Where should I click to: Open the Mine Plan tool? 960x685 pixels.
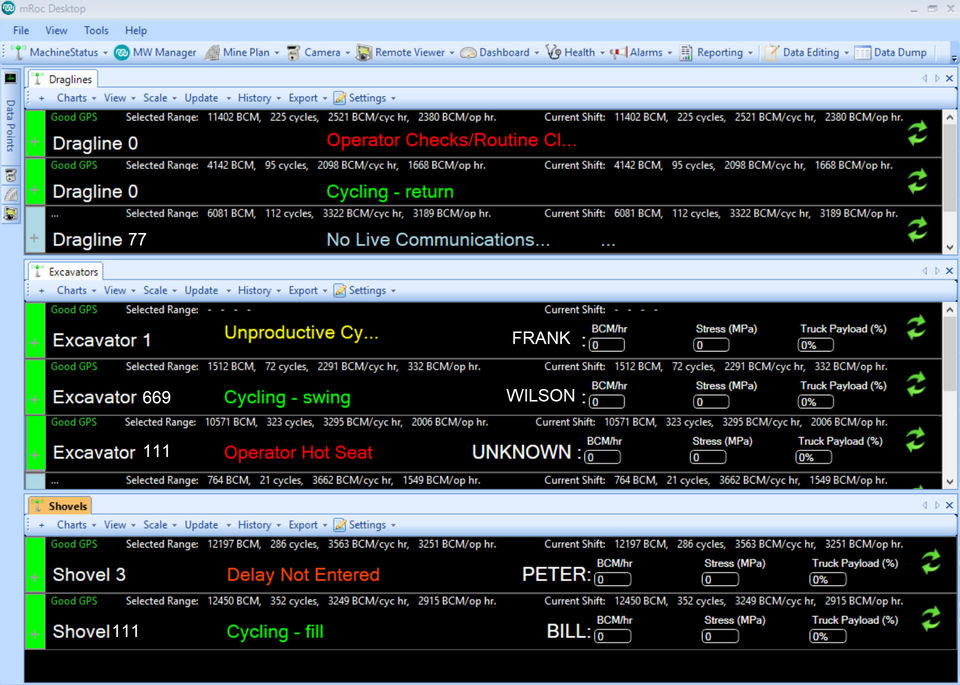(241, 53)
